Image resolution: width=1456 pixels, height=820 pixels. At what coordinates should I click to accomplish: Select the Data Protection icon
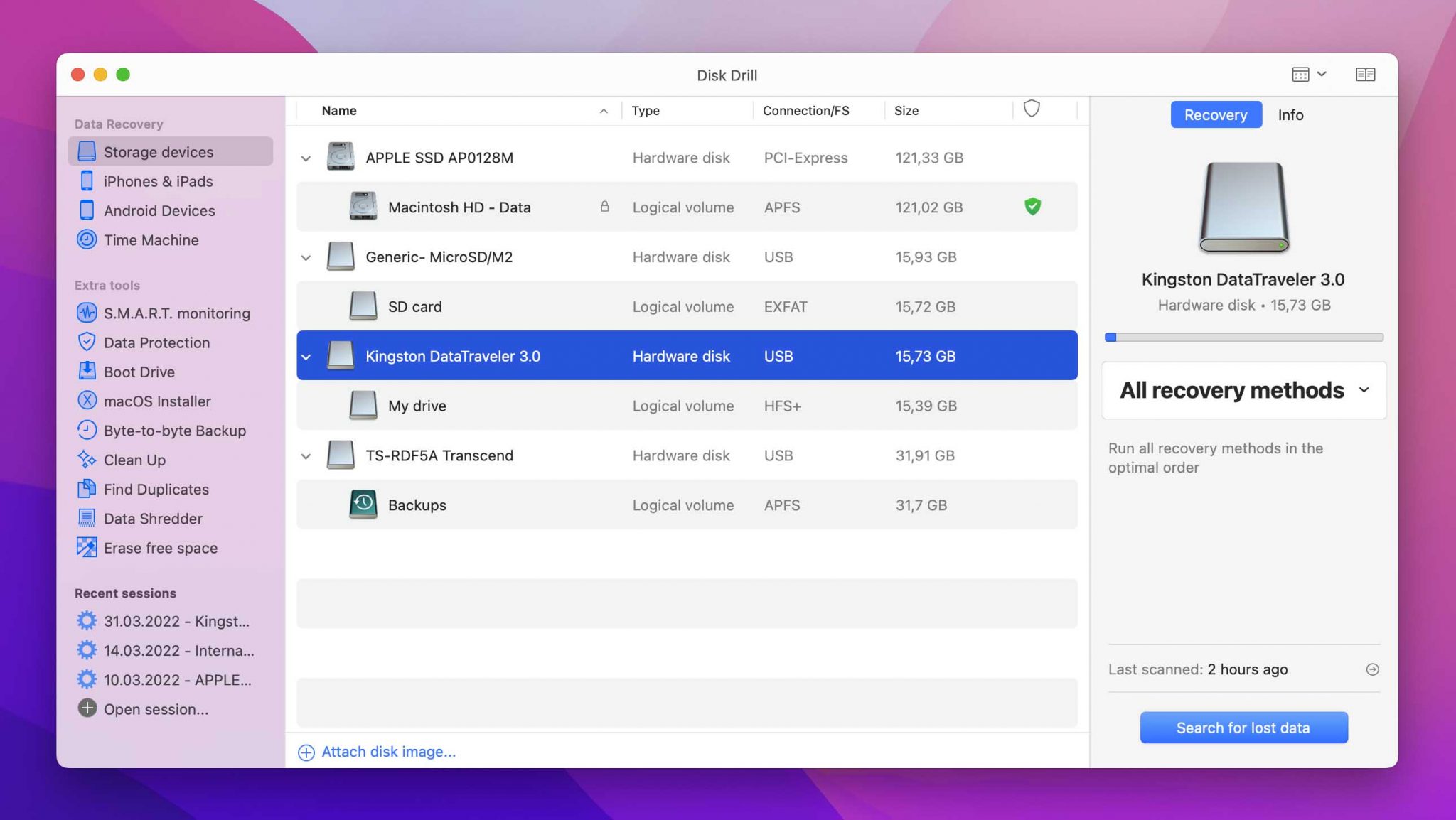(x=86, y=342)
